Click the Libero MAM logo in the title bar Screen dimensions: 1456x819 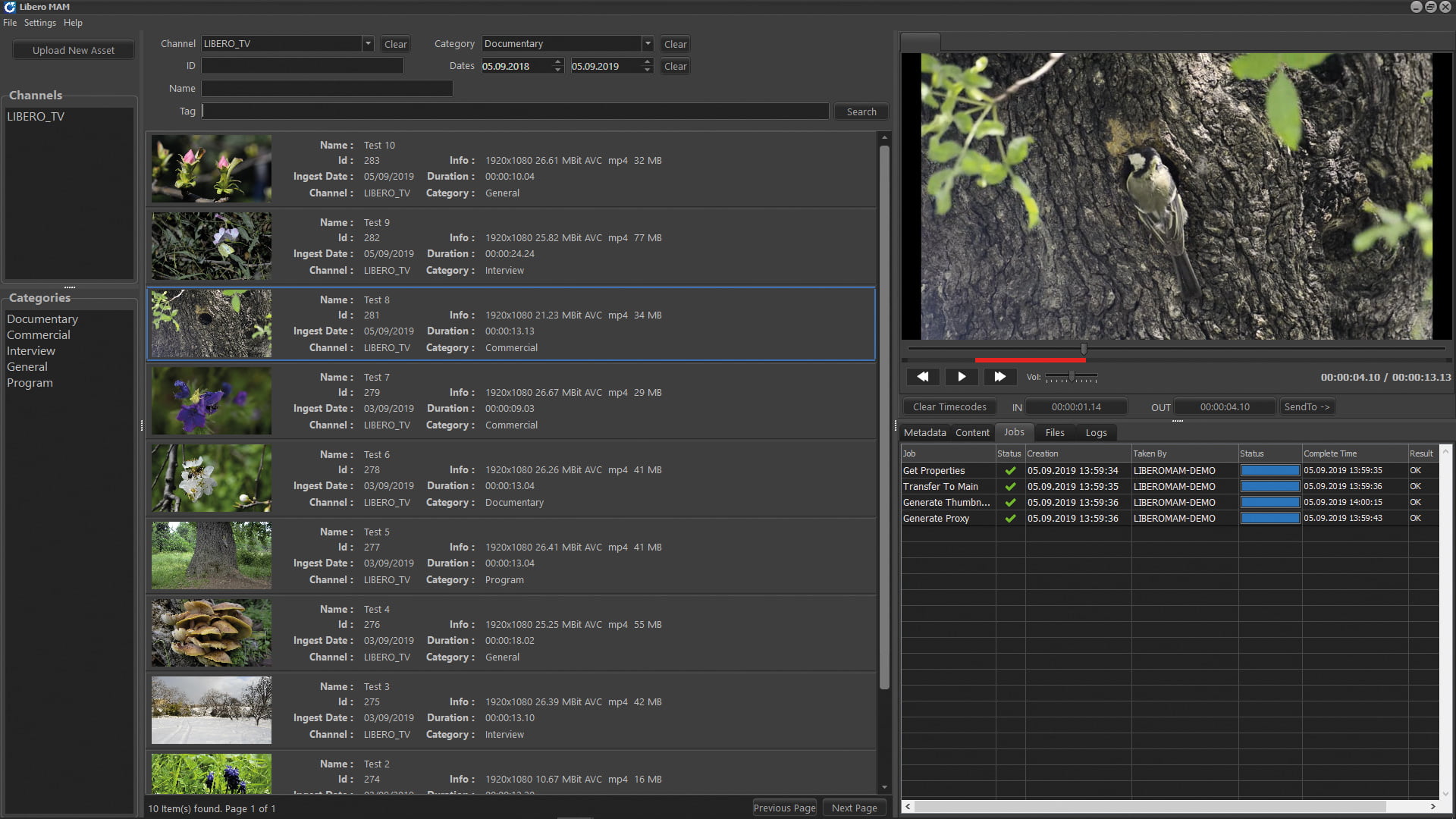click(x=10, y=7)
